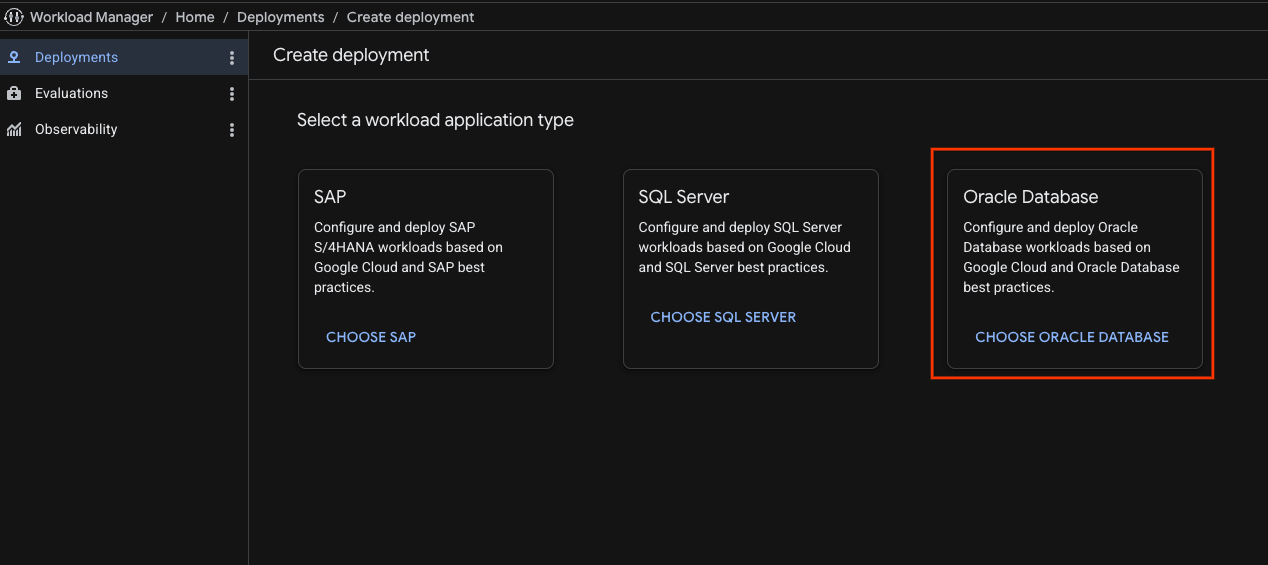Click the Oracle Database card title
1268x565 pixels.
pos(1031,197)
